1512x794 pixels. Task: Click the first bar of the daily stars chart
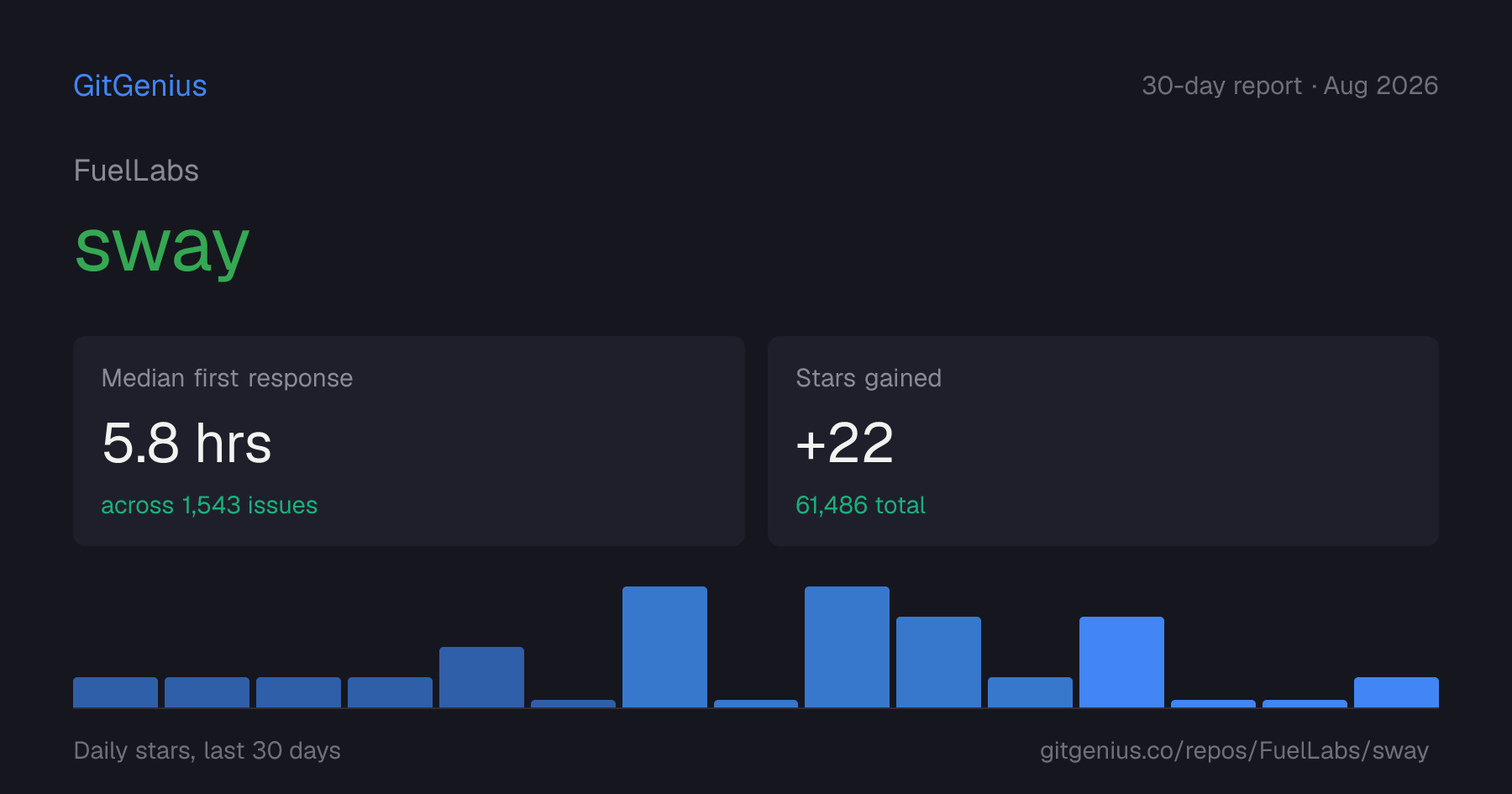point(115,692)
